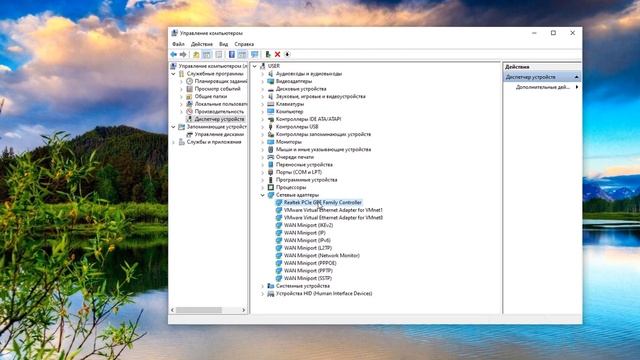The image size is (640, 360).
Task: Select VMware Virtual Ethernet Adapter for VMnet1
Action: coord(333,210)
